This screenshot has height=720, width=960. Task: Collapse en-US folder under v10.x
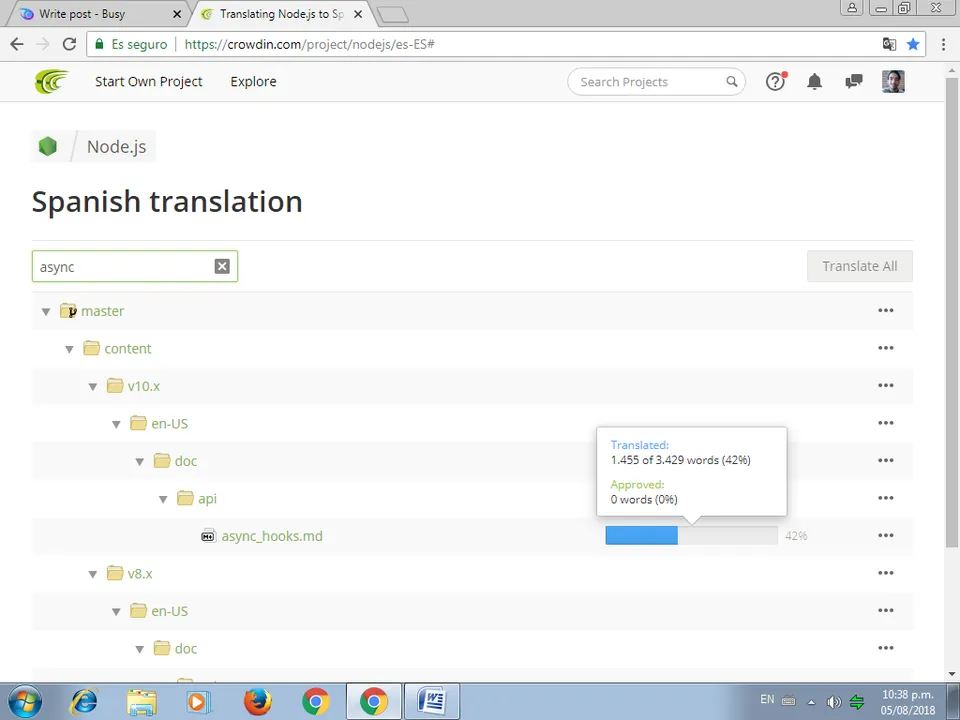tap(116, 424)
